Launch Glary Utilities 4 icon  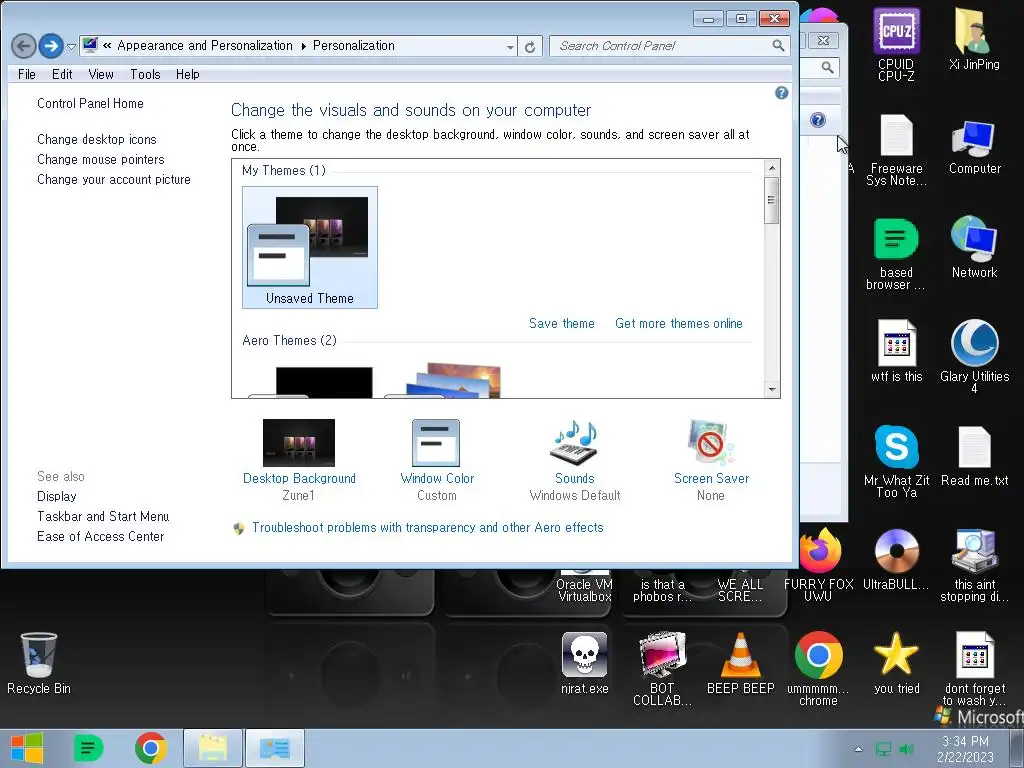point(974,357)
